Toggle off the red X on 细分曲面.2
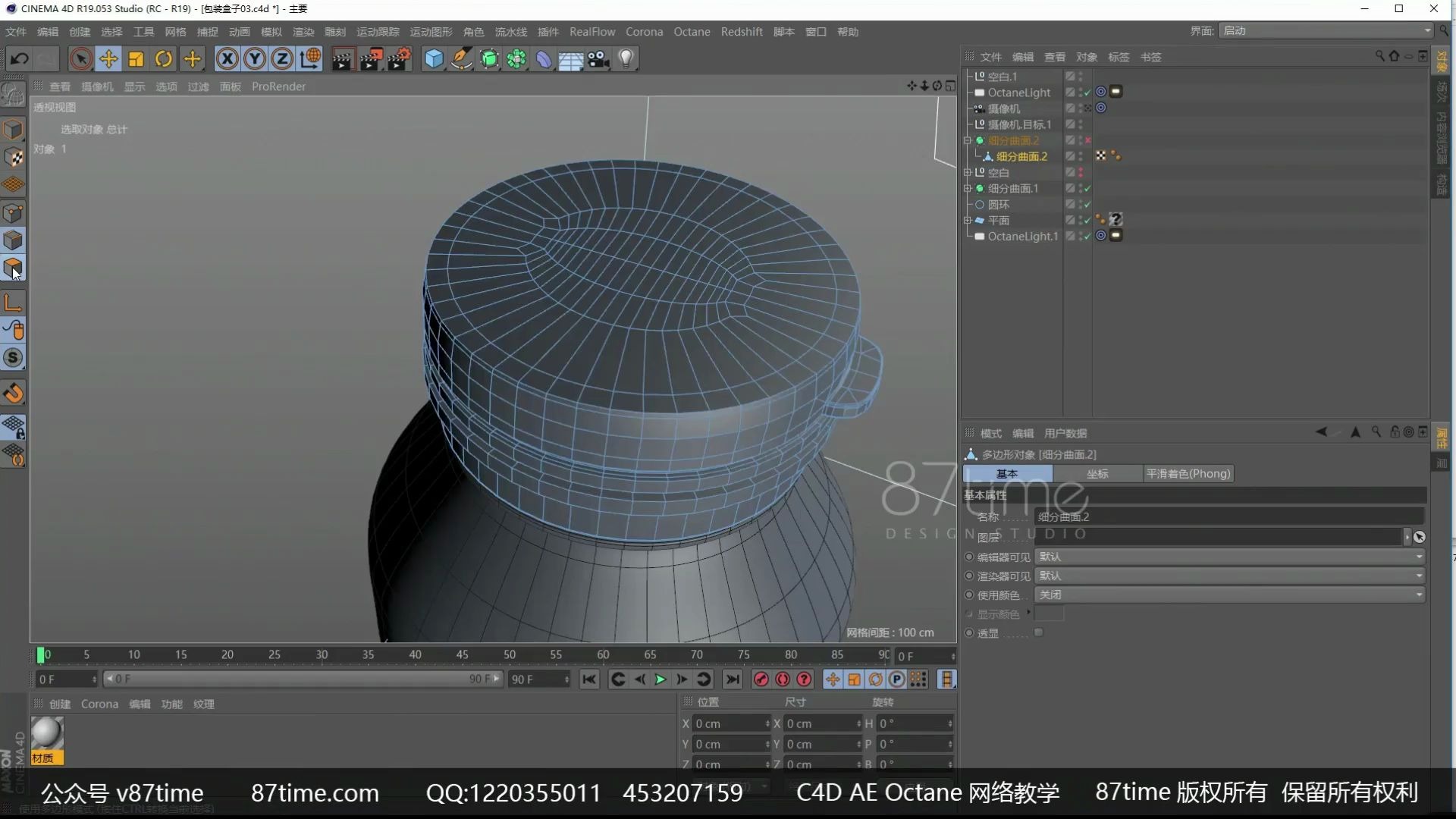This screenshot has width=1456, height=819. click(x=1087, y=140)
